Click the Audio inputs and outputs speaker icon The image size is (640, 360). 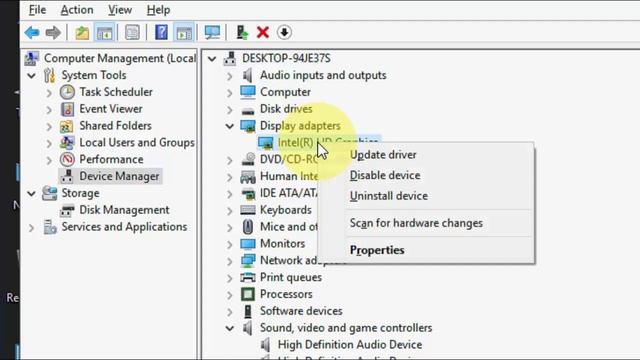pos(247,76)
